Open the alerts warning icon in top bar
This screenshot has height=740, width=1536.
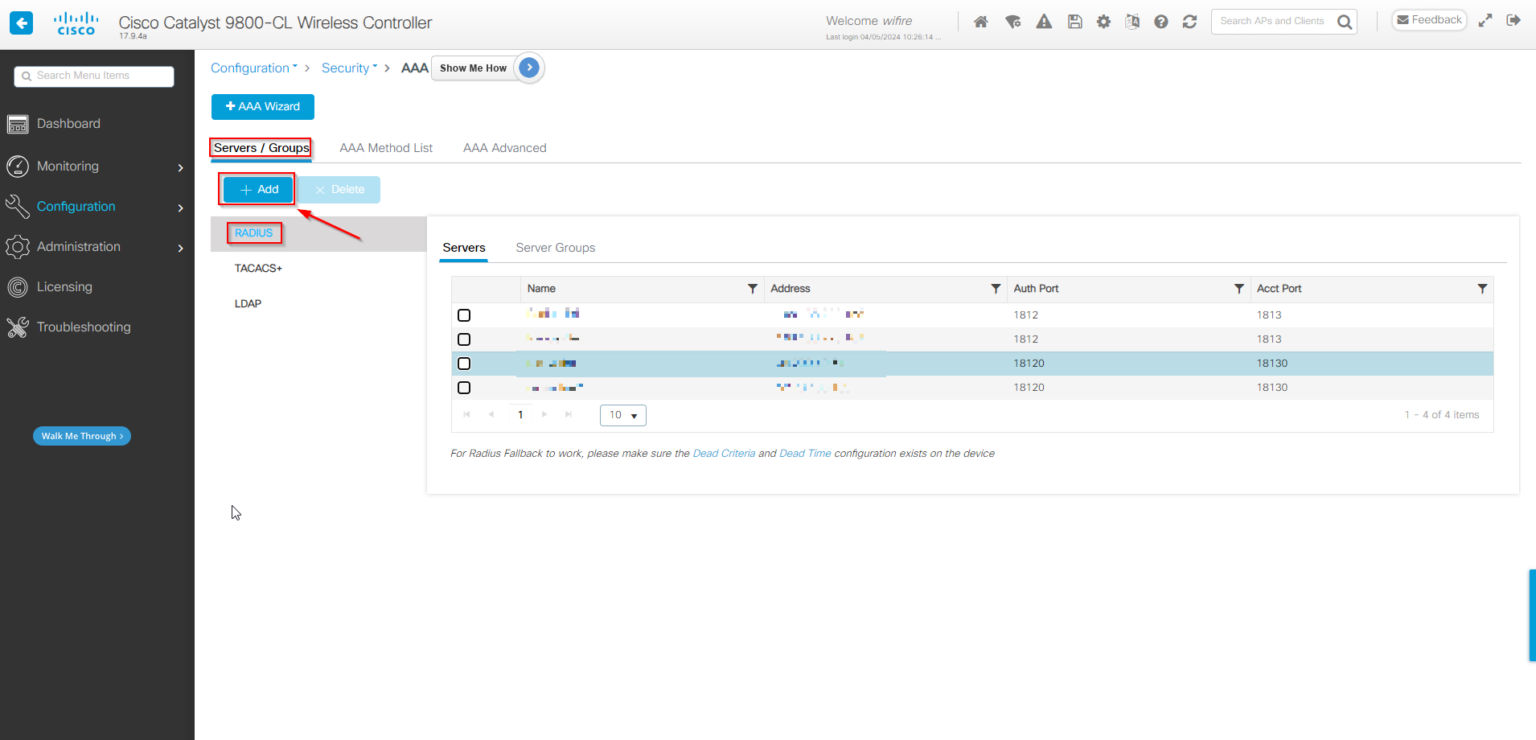point(1044,20)
